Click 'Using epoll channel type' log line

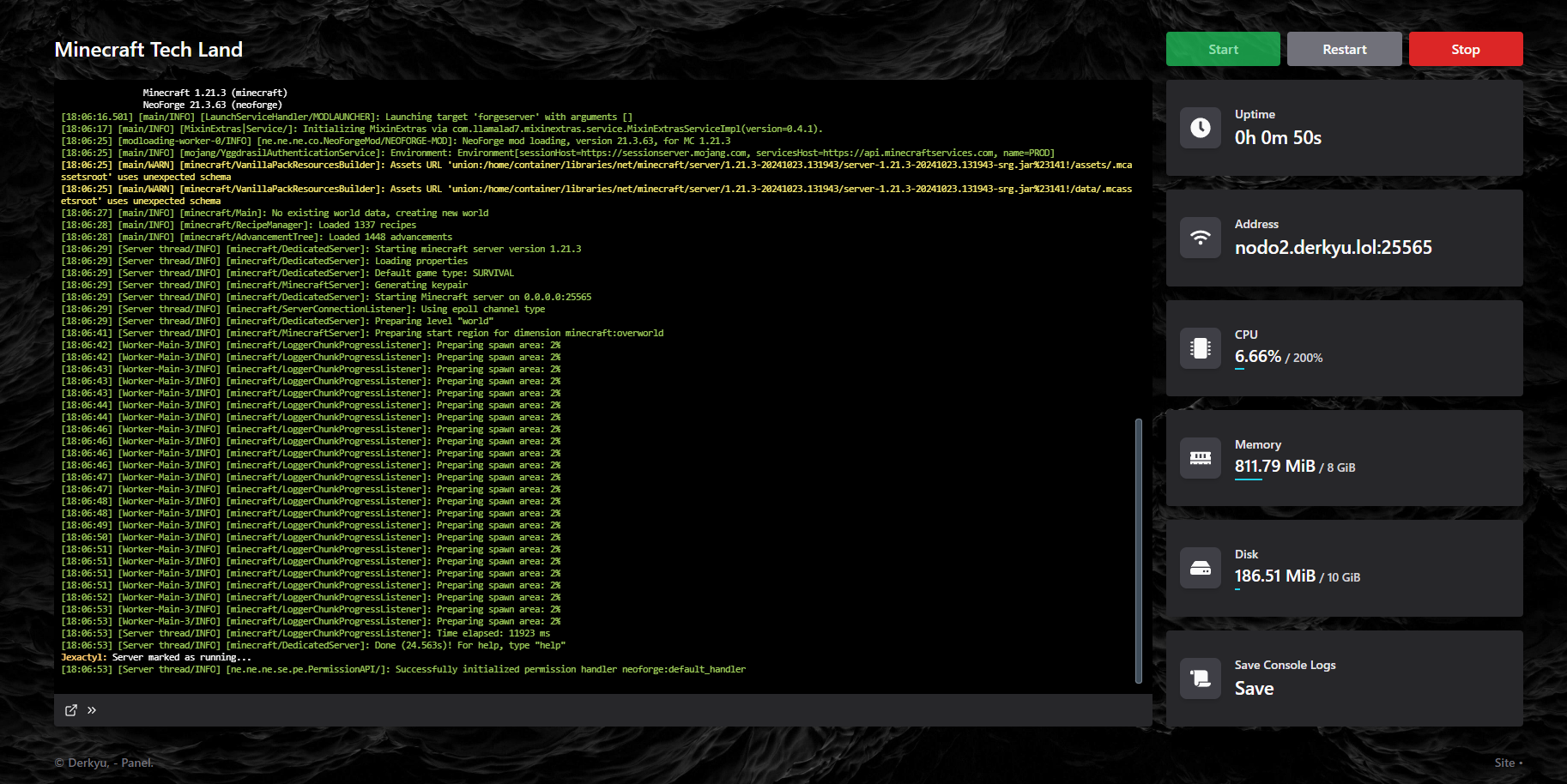[303, 309]
